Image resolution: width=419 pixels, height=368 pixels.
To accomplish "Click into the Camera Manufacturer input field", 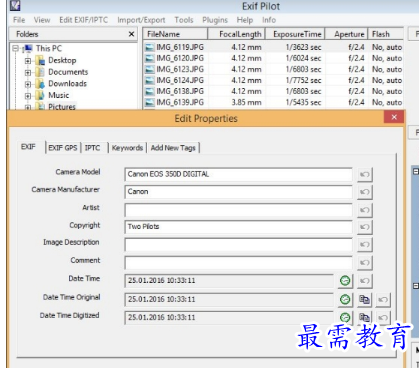I will click(x=238, y=192).
